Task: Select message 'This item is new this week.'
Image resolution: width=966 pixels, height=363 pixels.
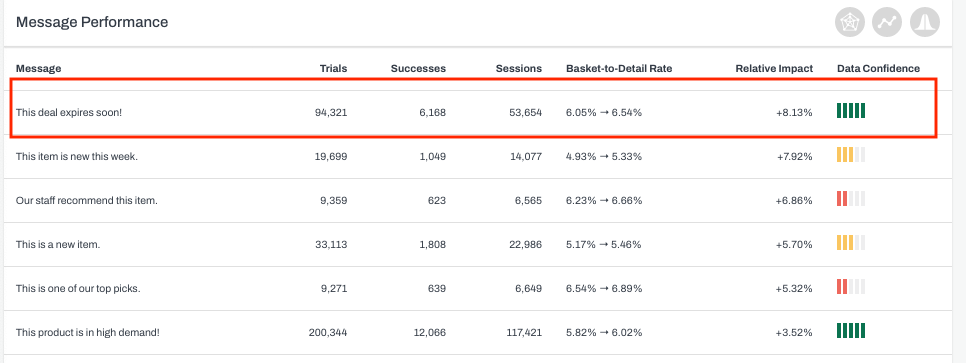Action: tap(77, 157)
